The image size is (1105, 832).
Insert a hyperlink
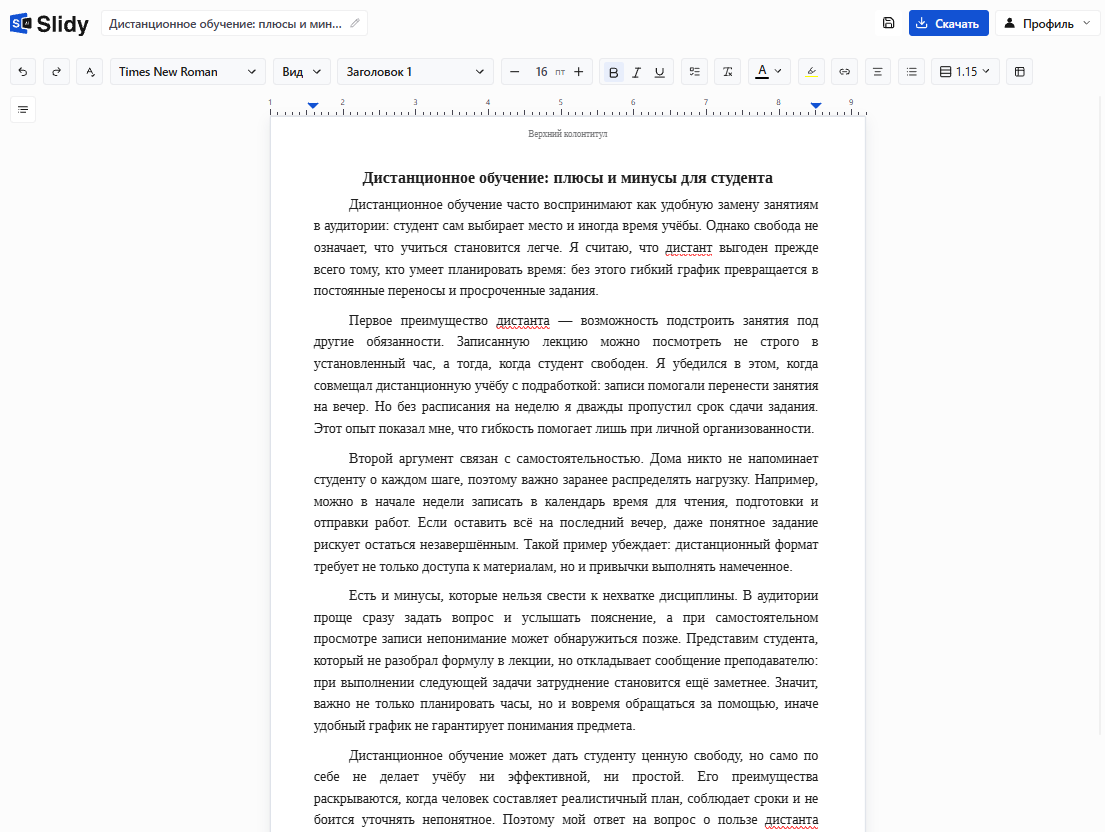click(844, 72)
